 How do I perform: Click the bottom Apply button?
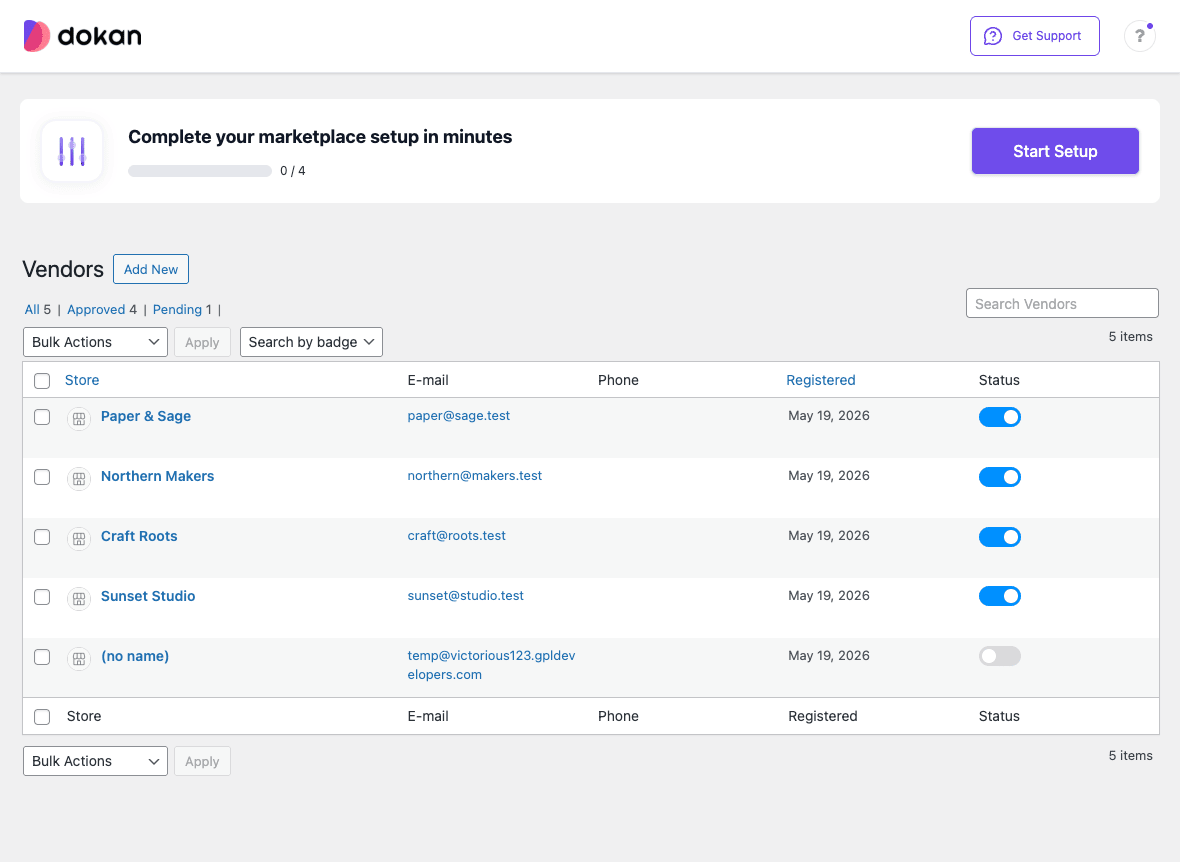[x=202, y=761]
